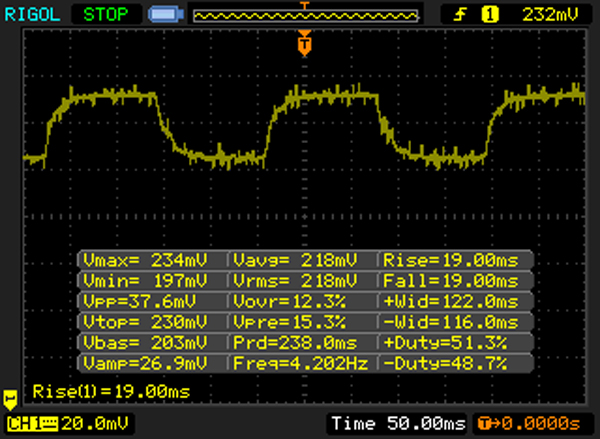Image resolution: width=600 pixels, height=439 pixels.
Task: Click the 0.0000s trigger offset value
Action: tap(541, 424)
